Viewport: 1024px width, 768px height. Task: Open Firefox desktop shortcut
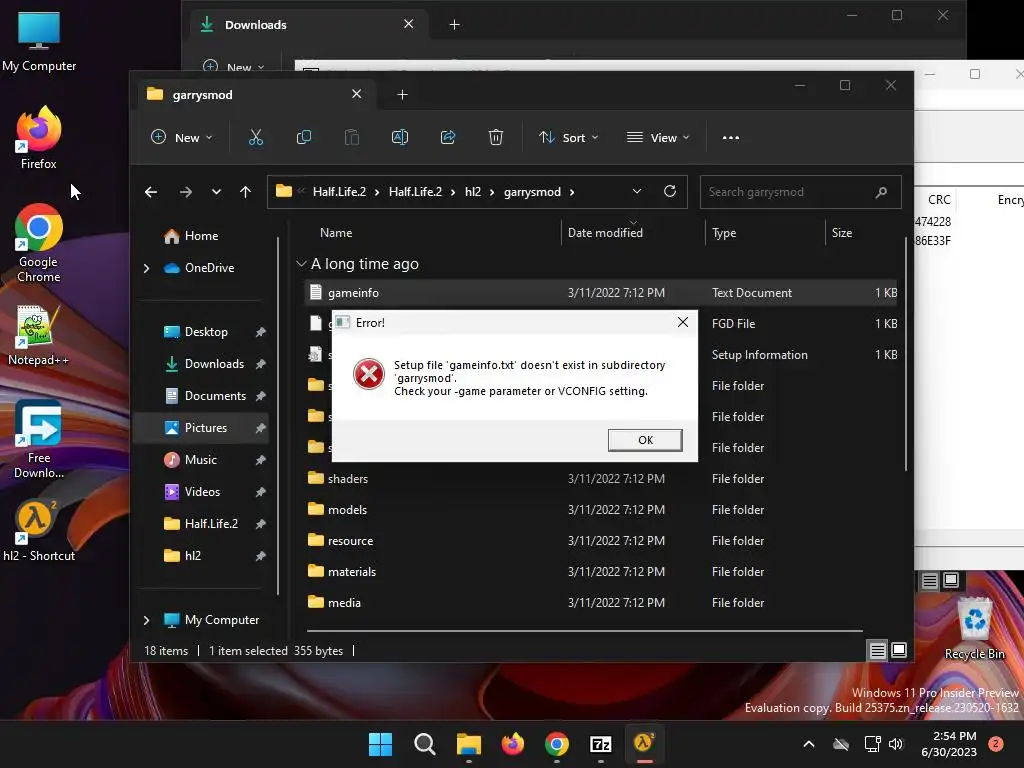[39, 138]
